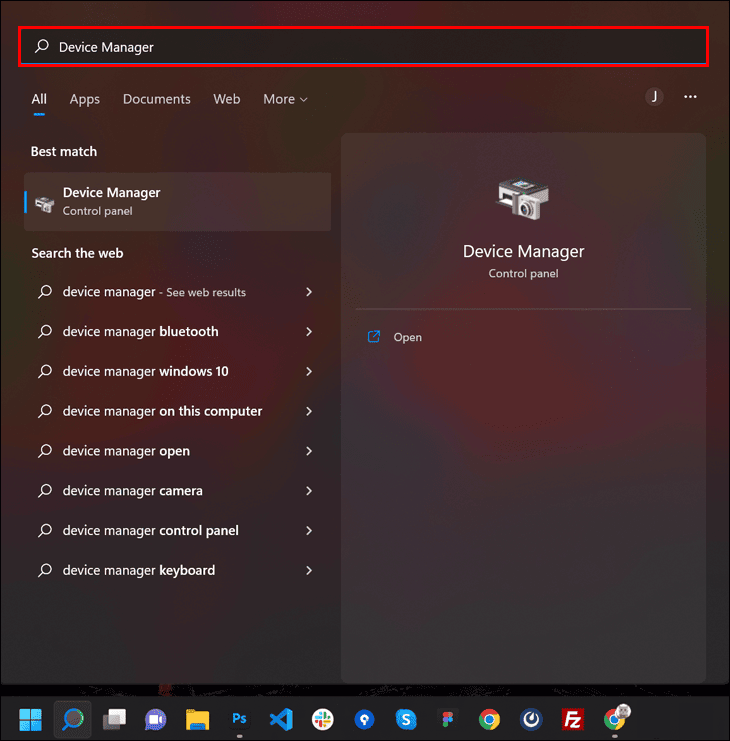Expand the 'device manager keyboard' chevron
This screenshot has width=730, height=741.
click(309, 570)
